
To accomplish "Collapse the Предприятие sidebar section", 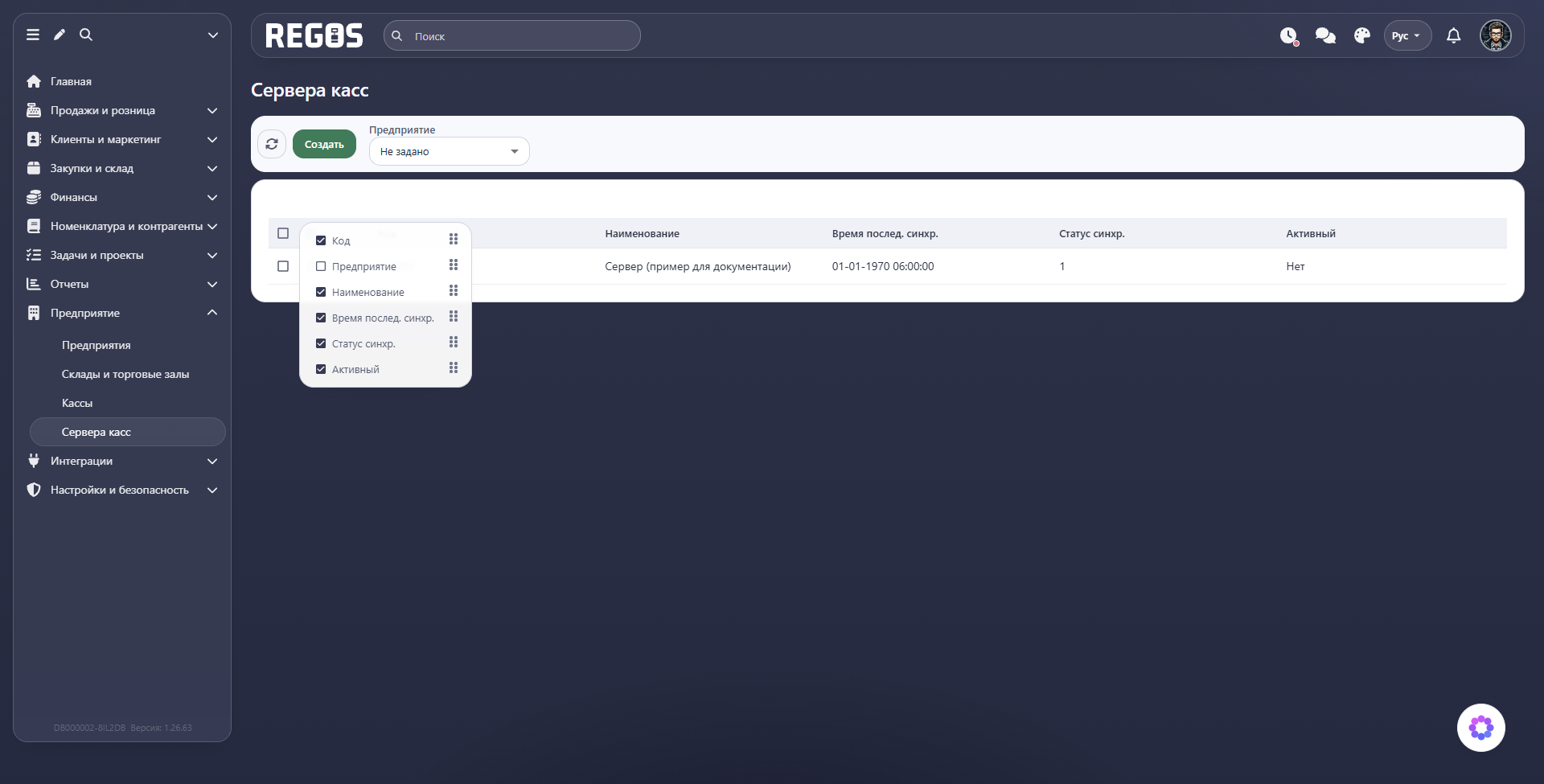I will point(122,313).
